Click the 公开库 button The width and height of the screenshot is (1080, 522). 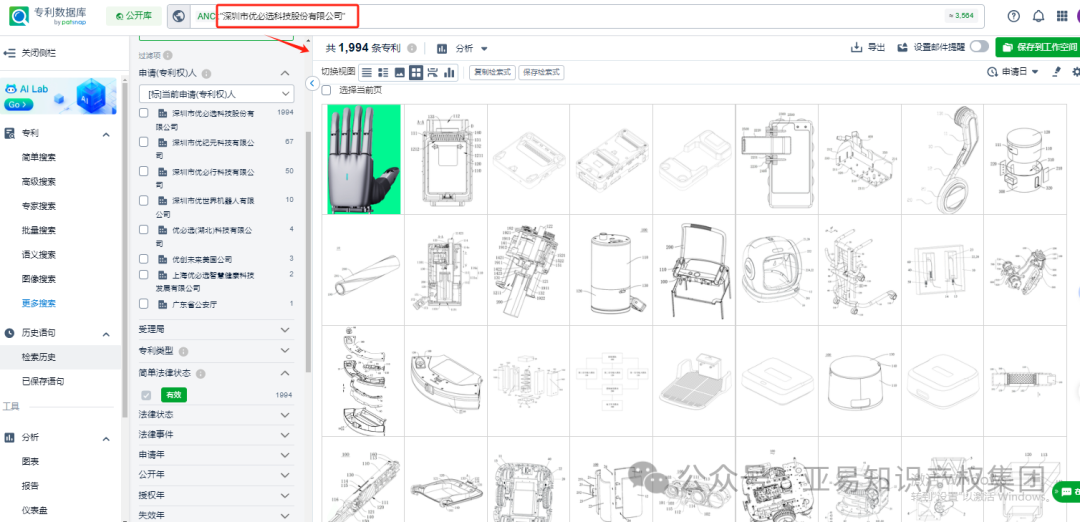[134, 16]
